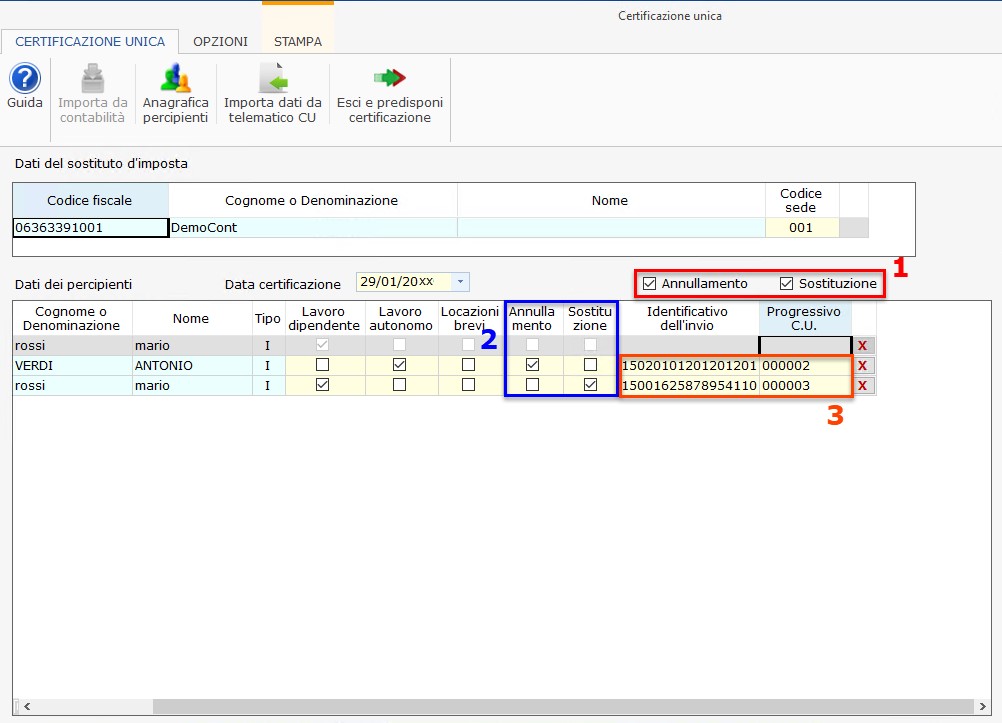Go to the STAMPA tab
Image resolution: width=1002 pixels, height=723 pixels.
[x=298, y=42]
